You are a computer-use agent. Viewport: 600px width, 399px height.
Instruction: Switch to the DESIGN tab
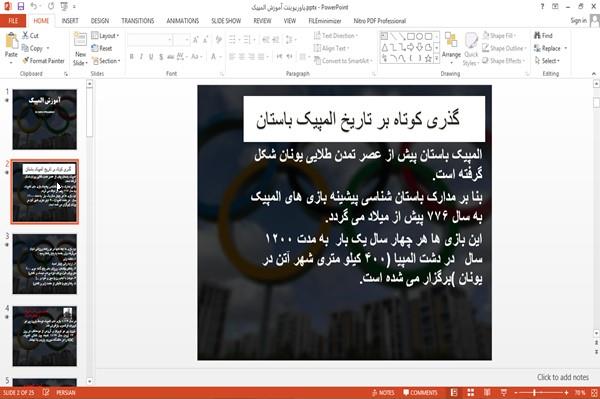click(100, 21)
